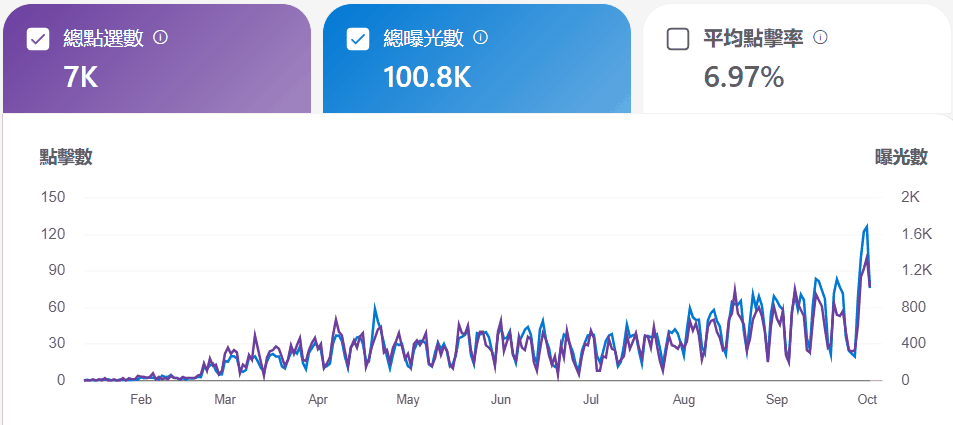This screenshot has width=953, height=425.
Task: Click the blue impressions peak near Oct
Action: pos(867,226)
